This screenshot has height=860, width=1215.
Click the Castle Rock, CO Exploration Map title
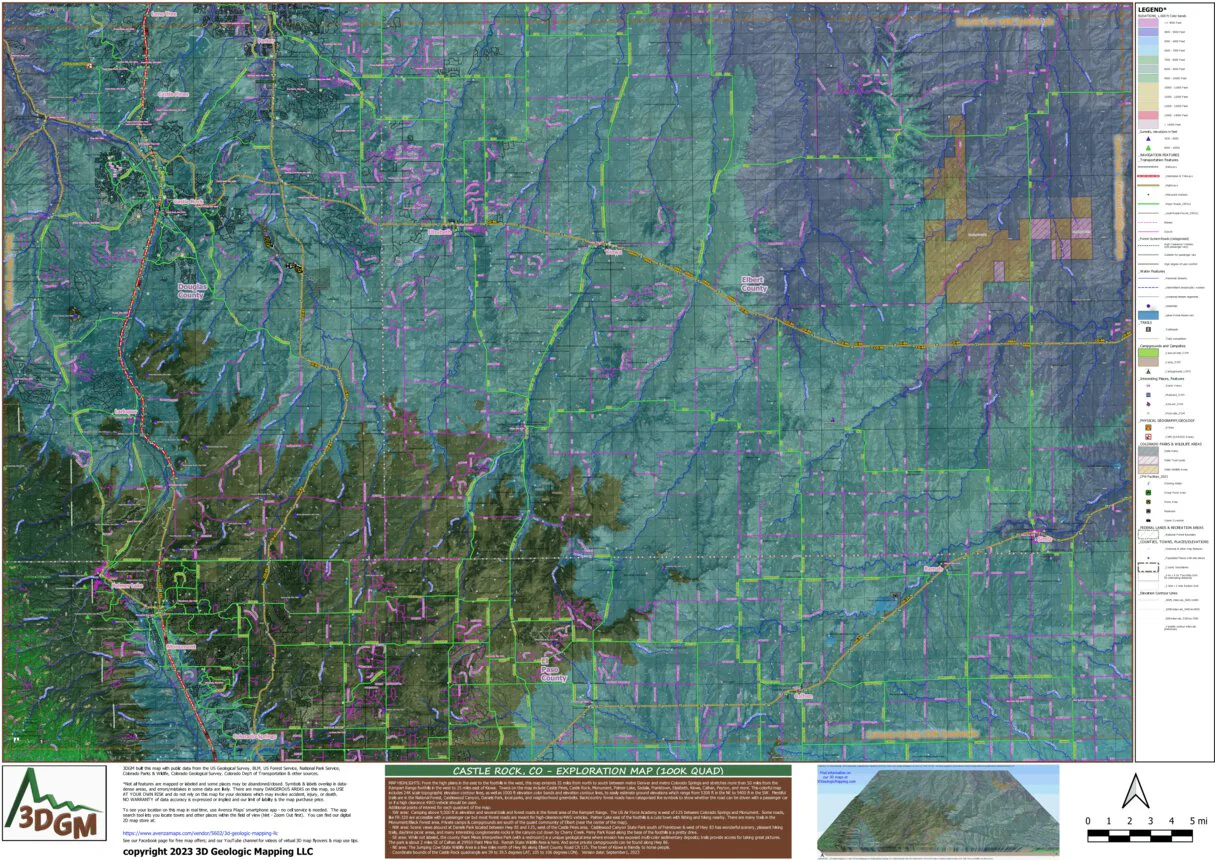click(x=588, y=771)
